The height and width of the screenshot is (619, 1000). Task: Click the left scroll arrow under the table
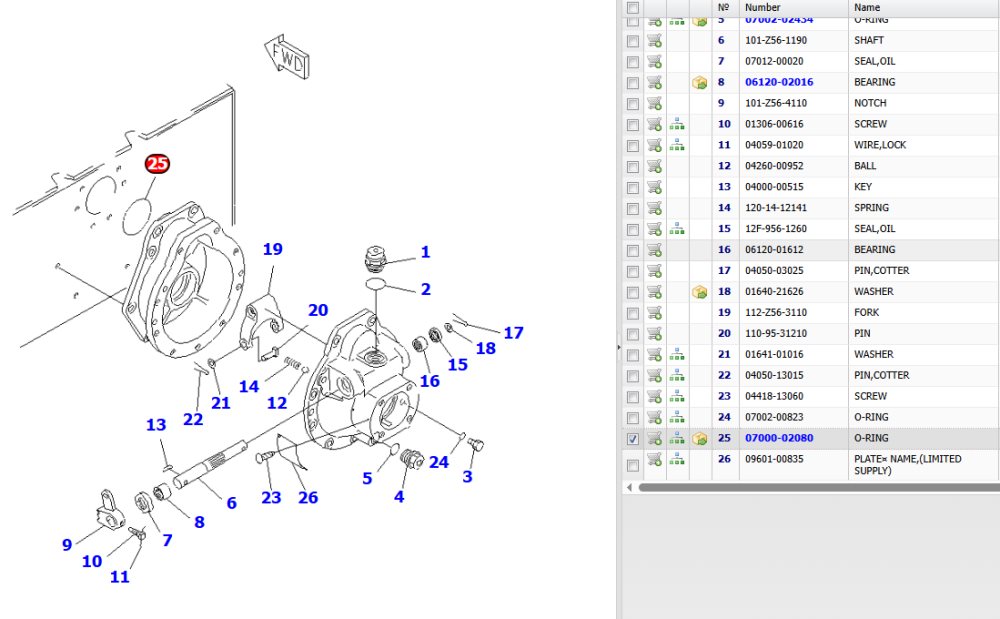[629, 488]
